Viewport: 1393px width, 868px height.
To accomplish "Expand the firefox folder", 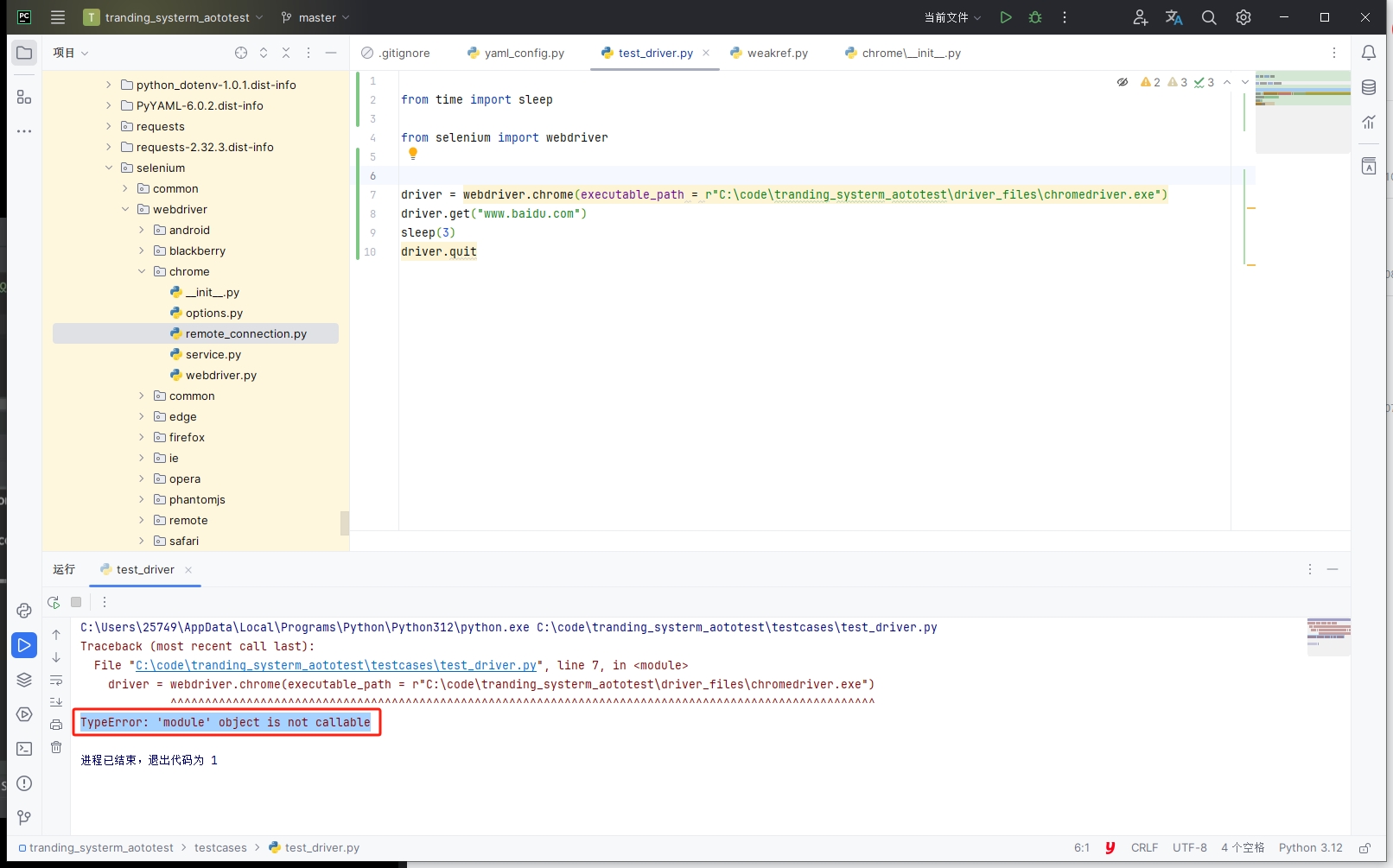I will (142, 437).
